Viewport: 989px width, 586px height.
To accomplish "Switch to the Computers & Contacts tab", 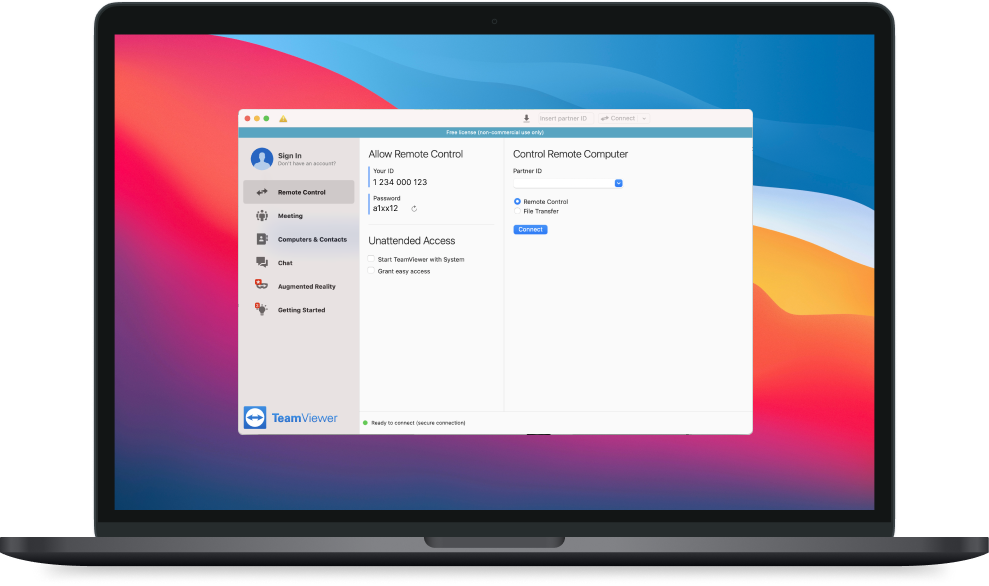I will pyautogui.click(x=299, y=239).
